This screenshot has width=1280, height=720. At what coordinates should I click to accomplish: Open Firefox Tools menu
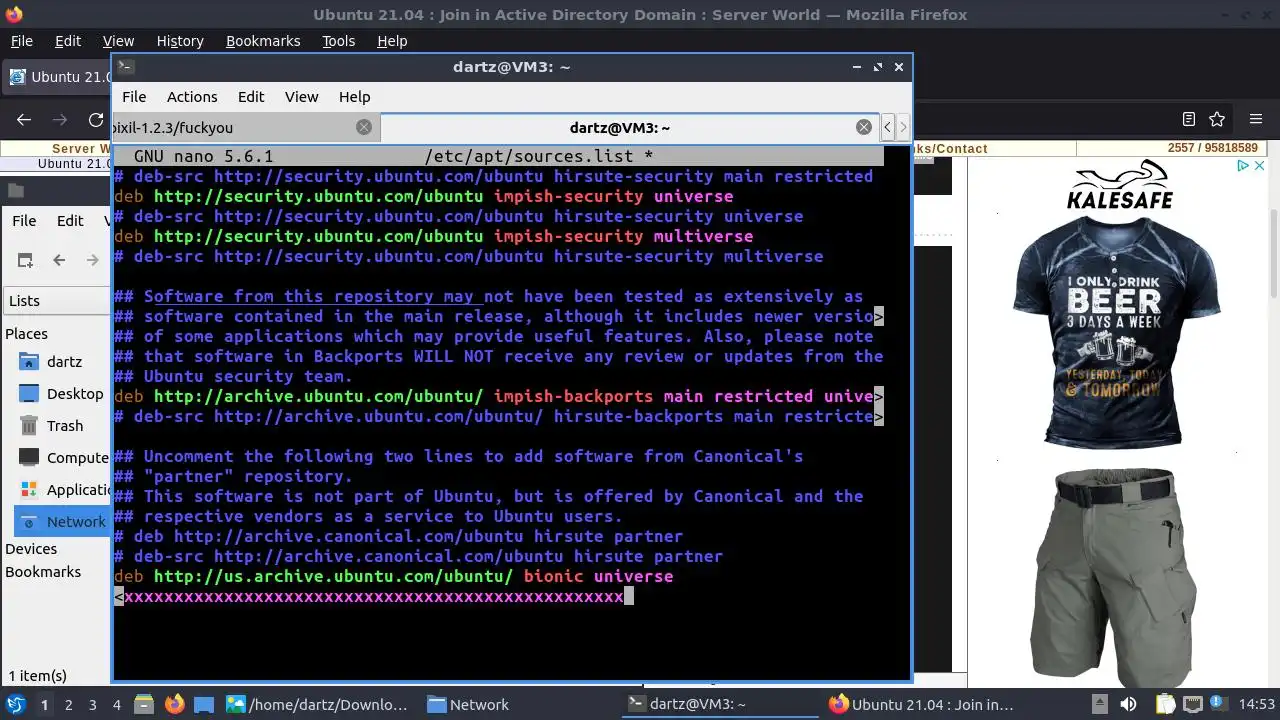coord(338,41)
